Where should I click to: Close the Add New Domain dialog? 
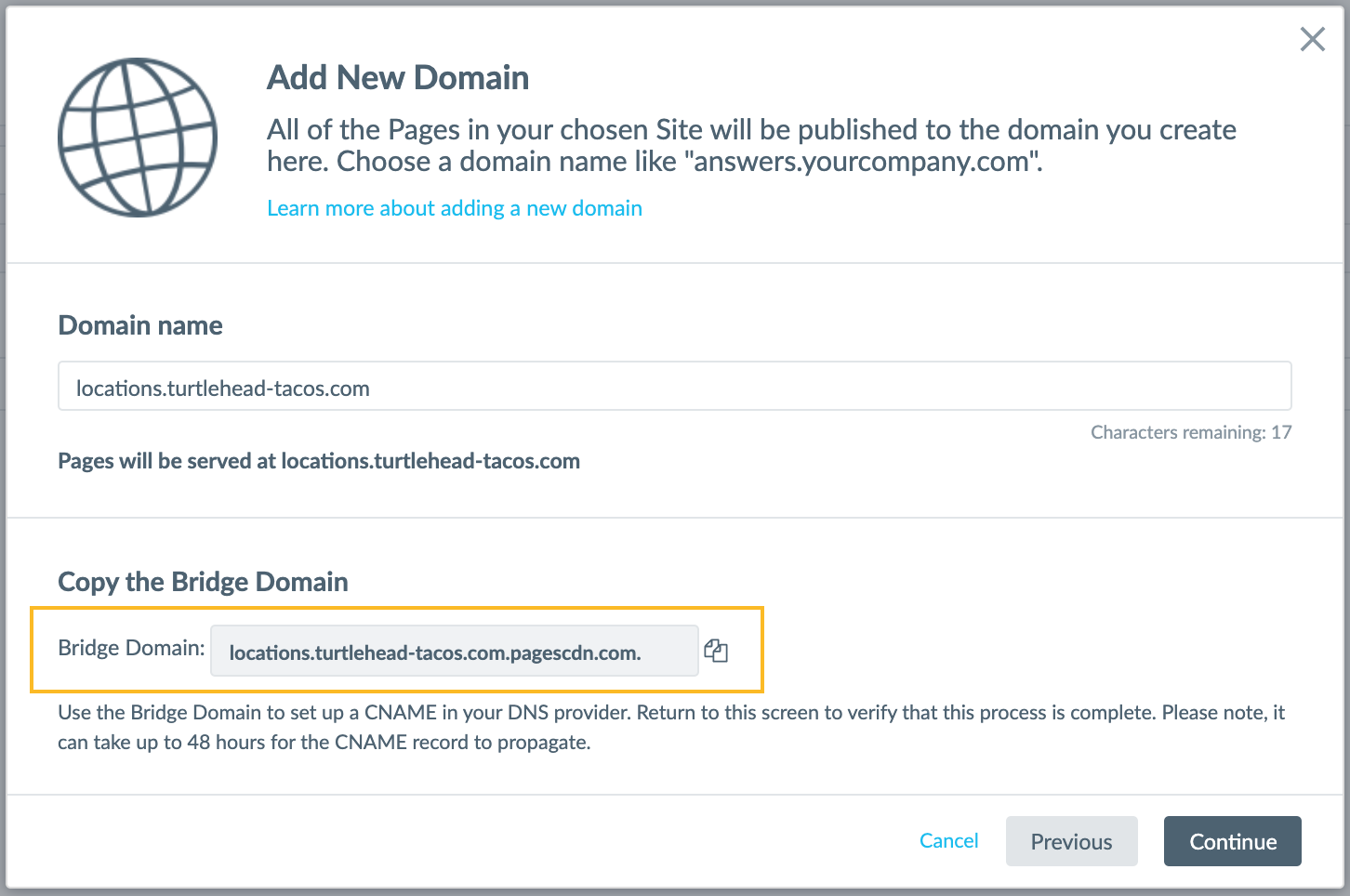coord(1312,39)
